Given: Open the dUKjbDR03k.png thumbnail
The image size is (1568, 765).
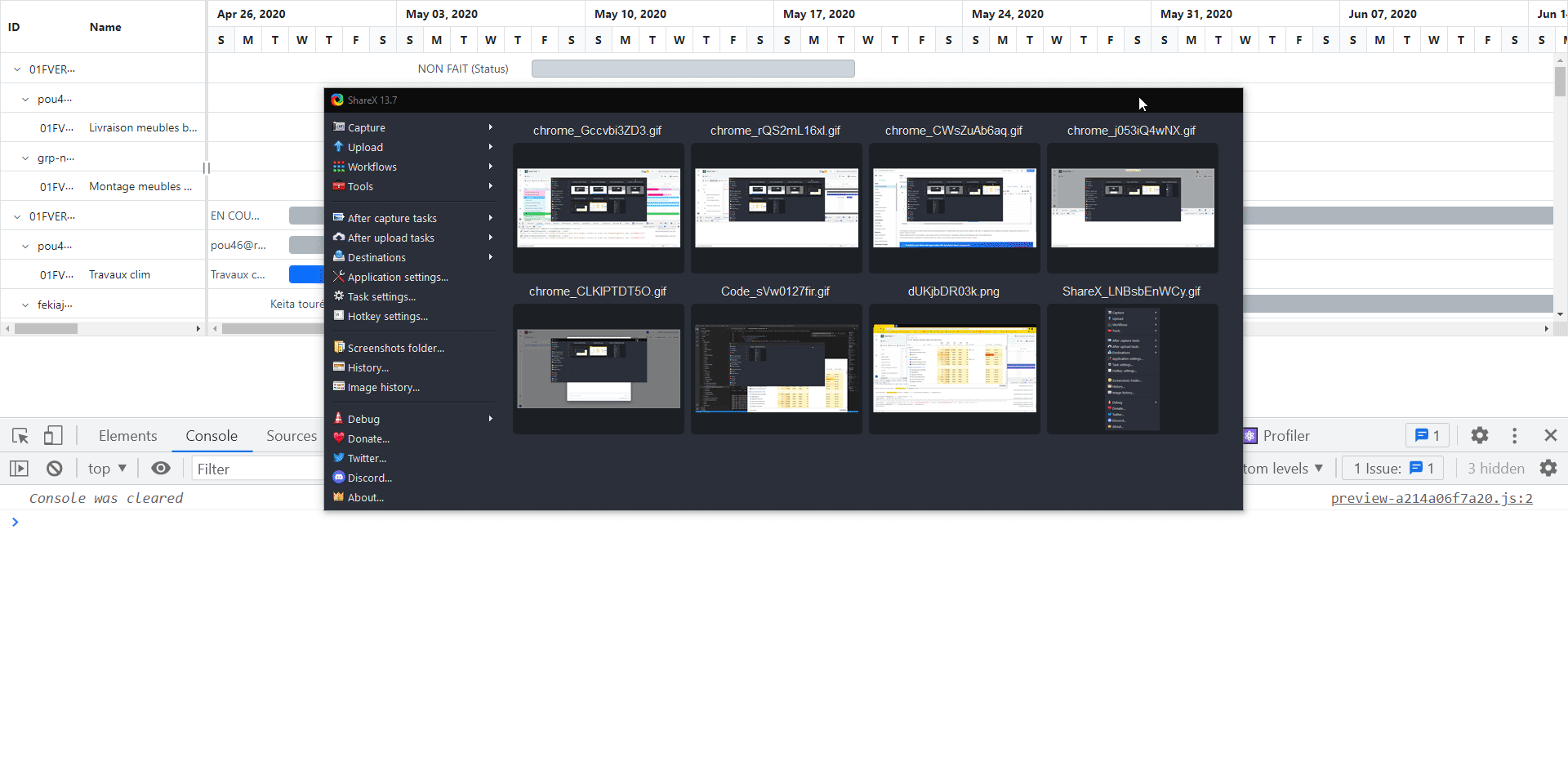Looking at the screenshot, I should pyautogui.click(x=954, y=368).
